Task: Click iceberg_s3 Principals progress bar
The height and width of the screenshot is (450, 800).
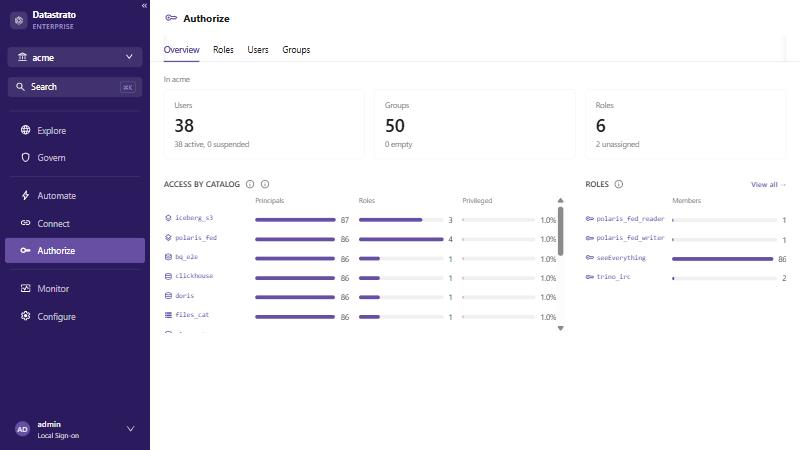Action: tap(295, 220)
